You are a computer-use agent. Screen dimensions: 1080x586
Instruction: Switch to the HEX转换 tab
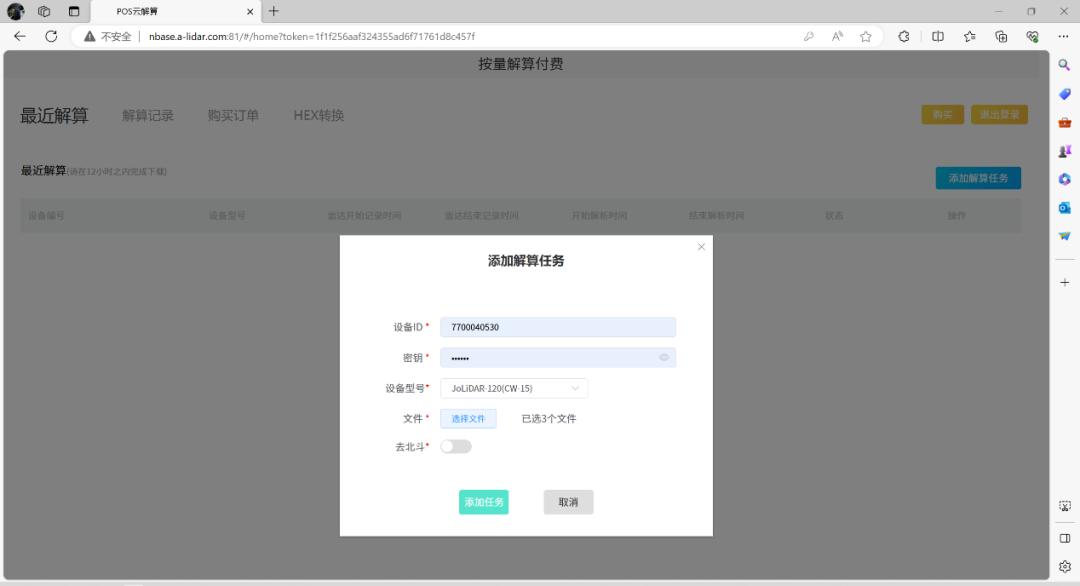pos(318,115)
